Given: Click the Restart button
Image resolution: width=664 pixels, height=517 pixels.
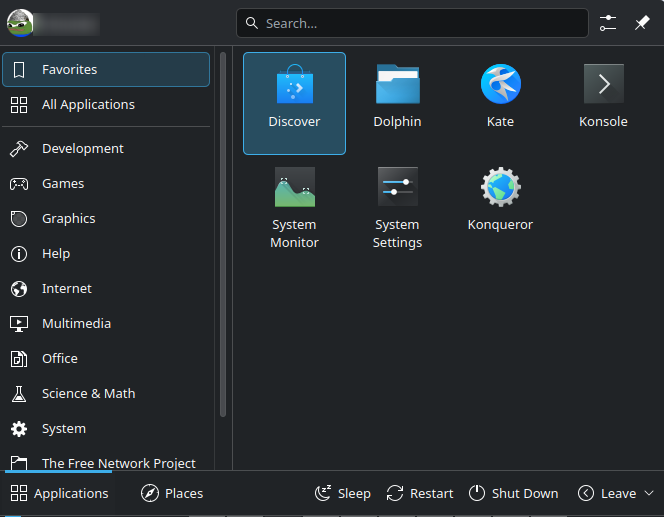Looking at the screenshot, I should click(420, 493).
